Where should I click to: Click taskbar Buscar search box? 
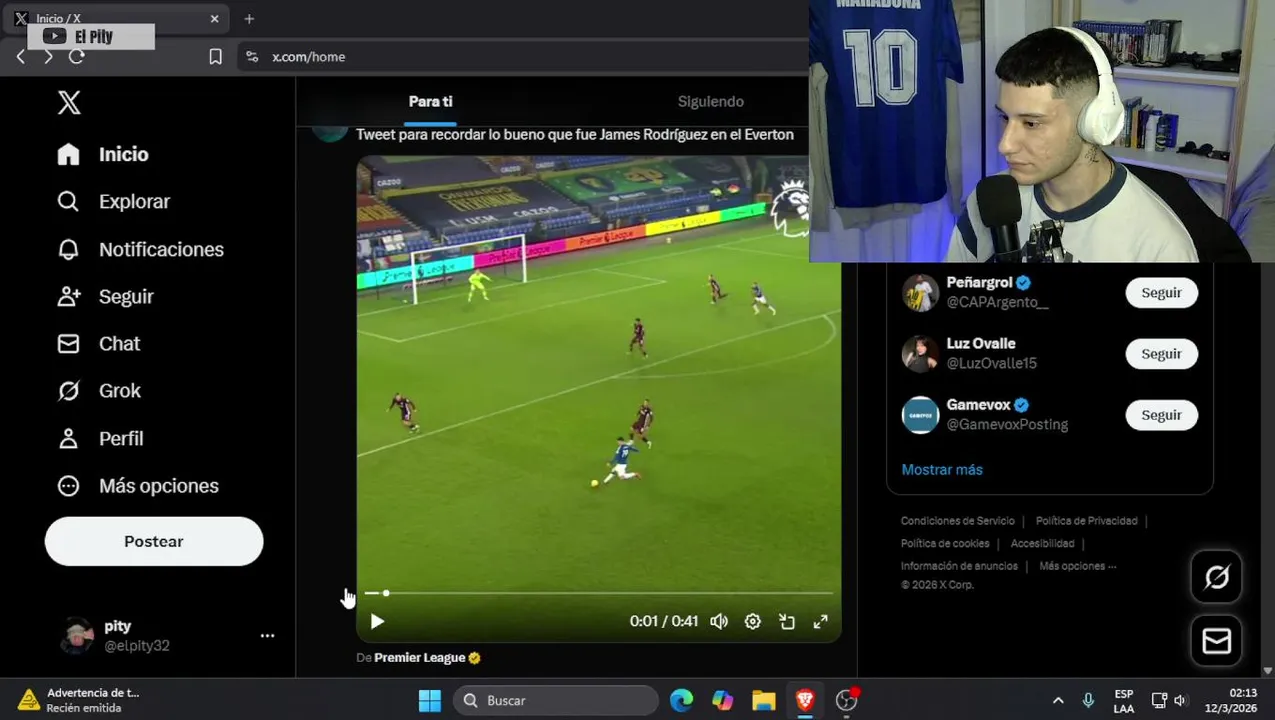point(555,700)
